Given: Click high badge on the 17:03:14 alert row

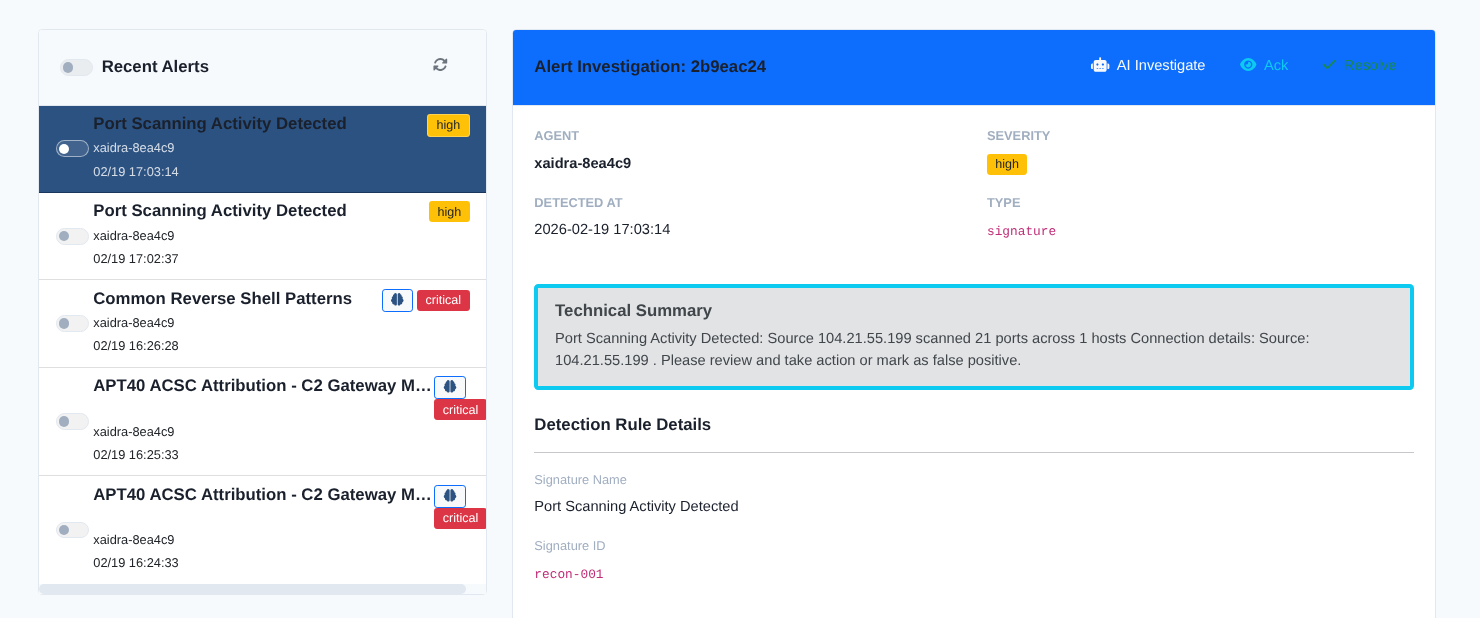Looking at the screenshot, I should tap(448, 125).
